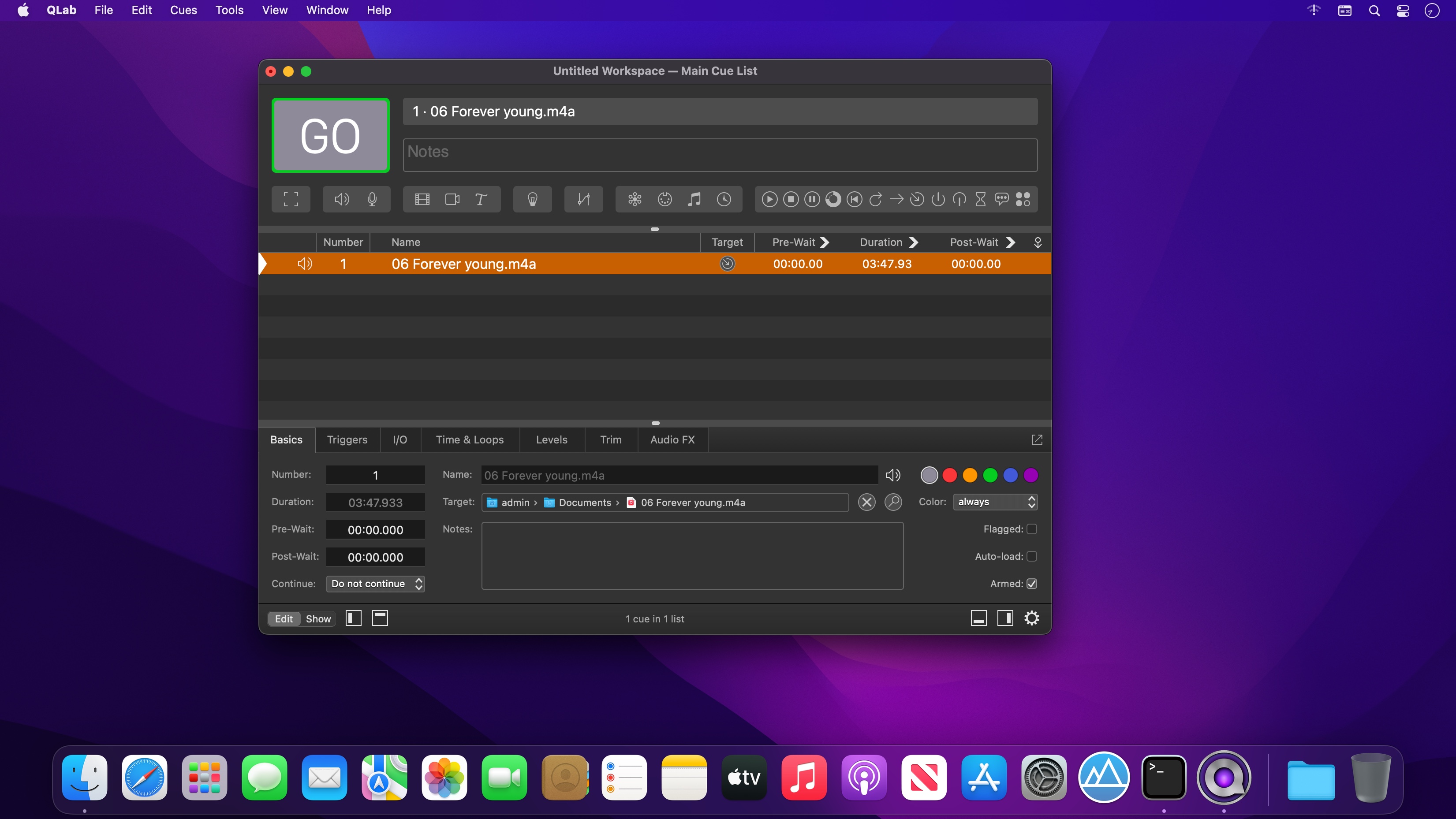Add a new Audio cue from toolbar

[342, 199]
